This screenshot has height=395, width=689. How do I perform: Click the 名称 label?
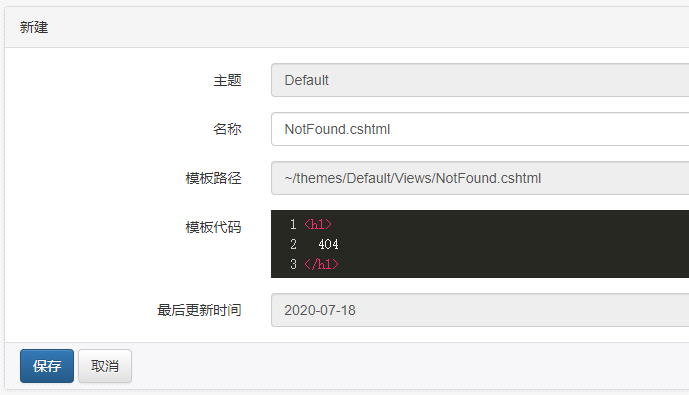click(227, 129)
